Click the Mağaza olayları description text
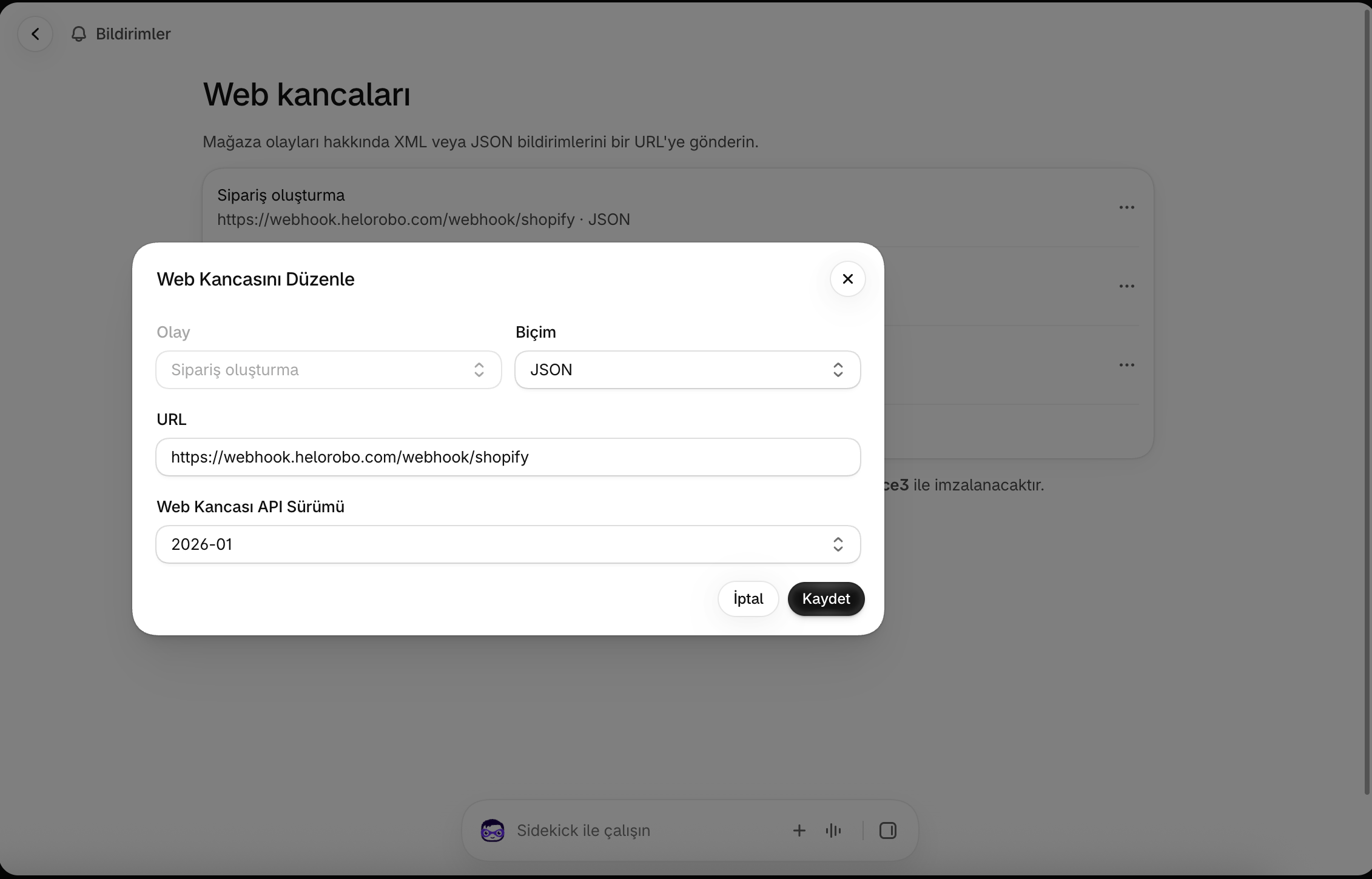The height and width of the screenshot is (879, 1372). pyautogui.click(x=480, y=142)
